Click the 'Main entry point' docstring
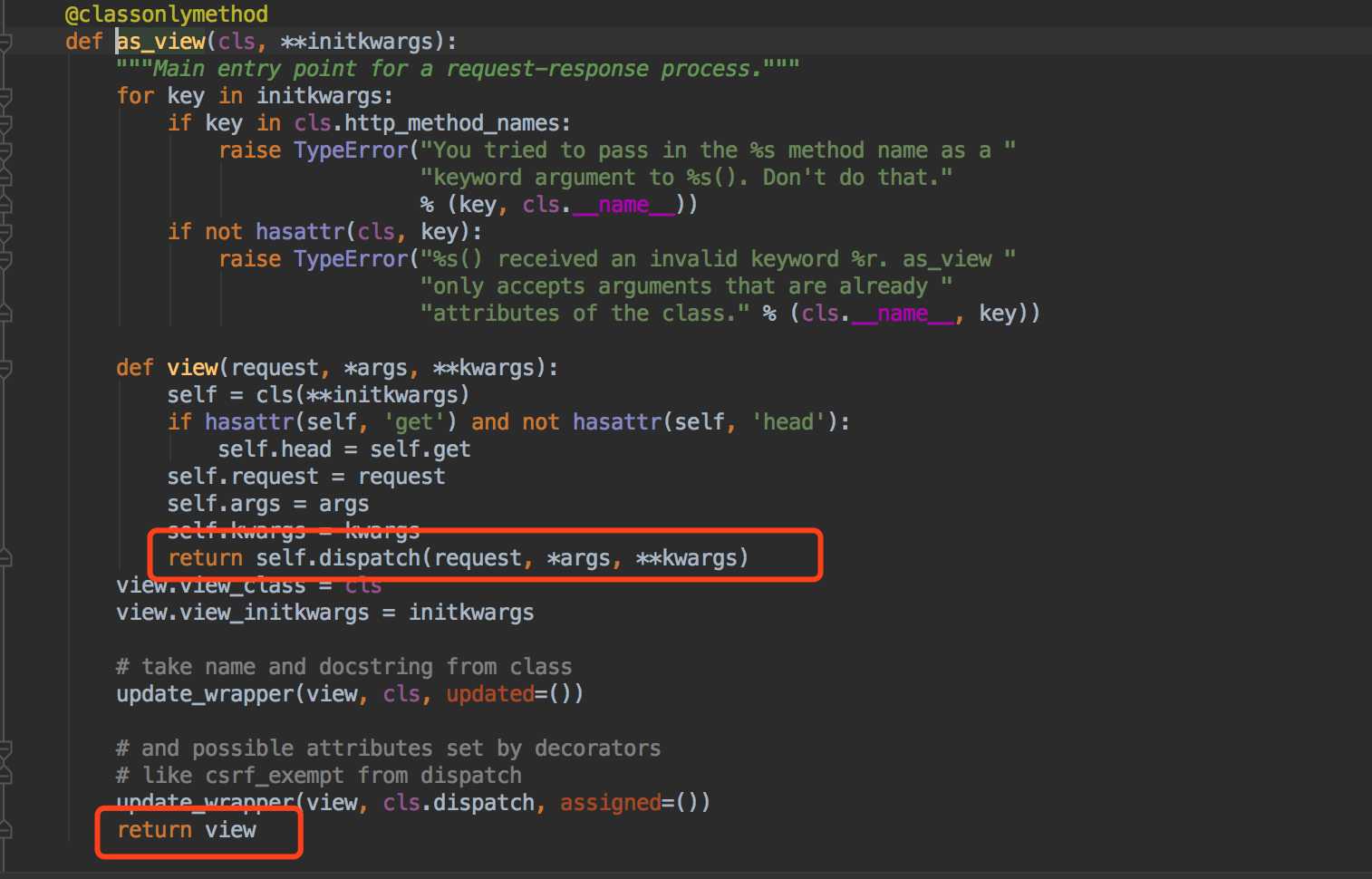The width and height of the screenshot is (1372, 879). tap(458, 69)
